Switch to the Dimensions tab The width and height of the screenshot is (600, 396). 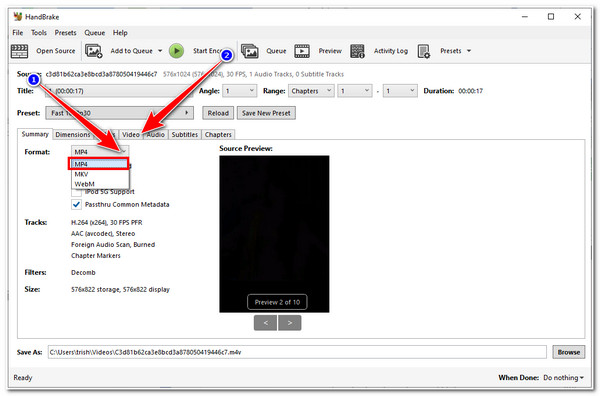point(73,135)
